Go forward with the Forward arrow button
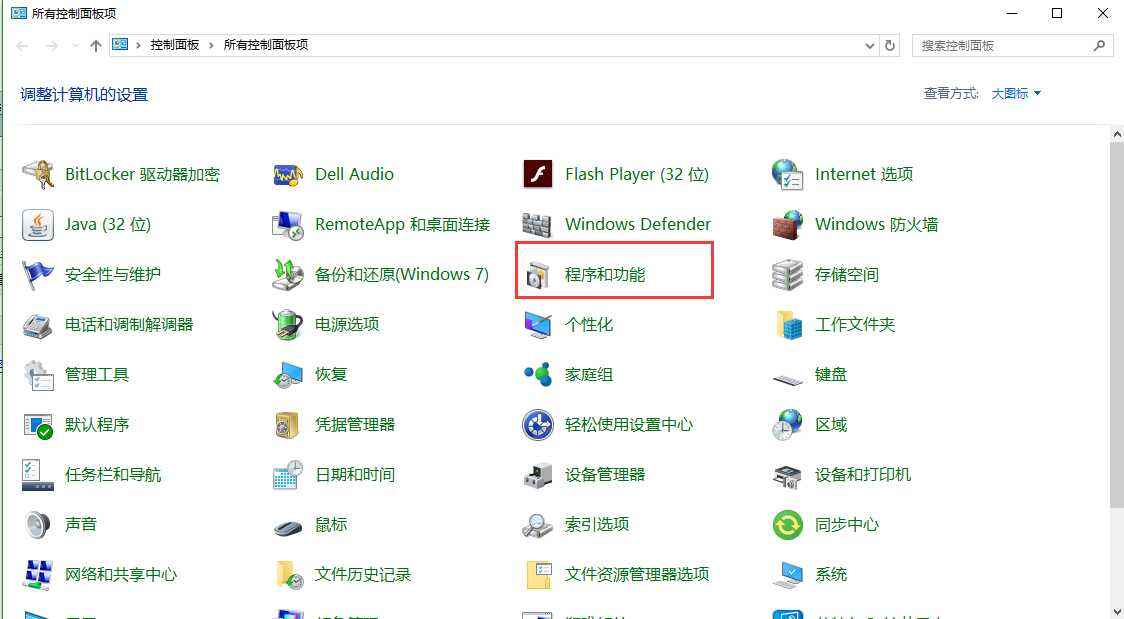Screen dimensions: 1124x619 [51, 45]
